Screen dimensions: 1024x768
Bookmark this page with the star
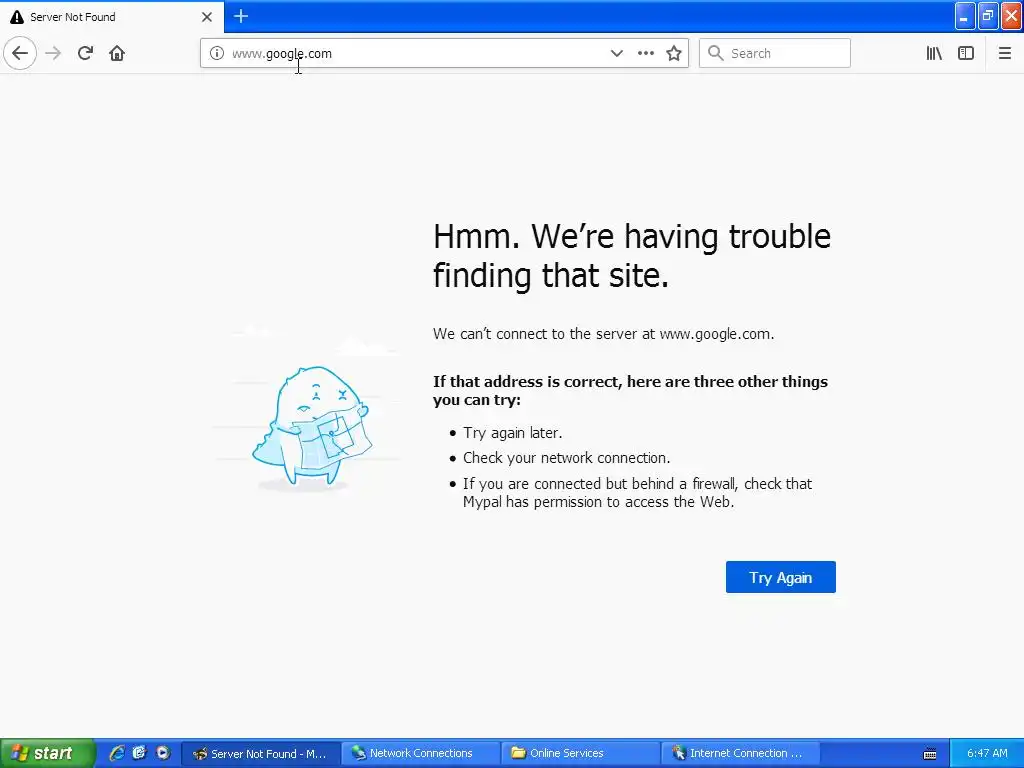pyautogui.click(x=674, y=53)
